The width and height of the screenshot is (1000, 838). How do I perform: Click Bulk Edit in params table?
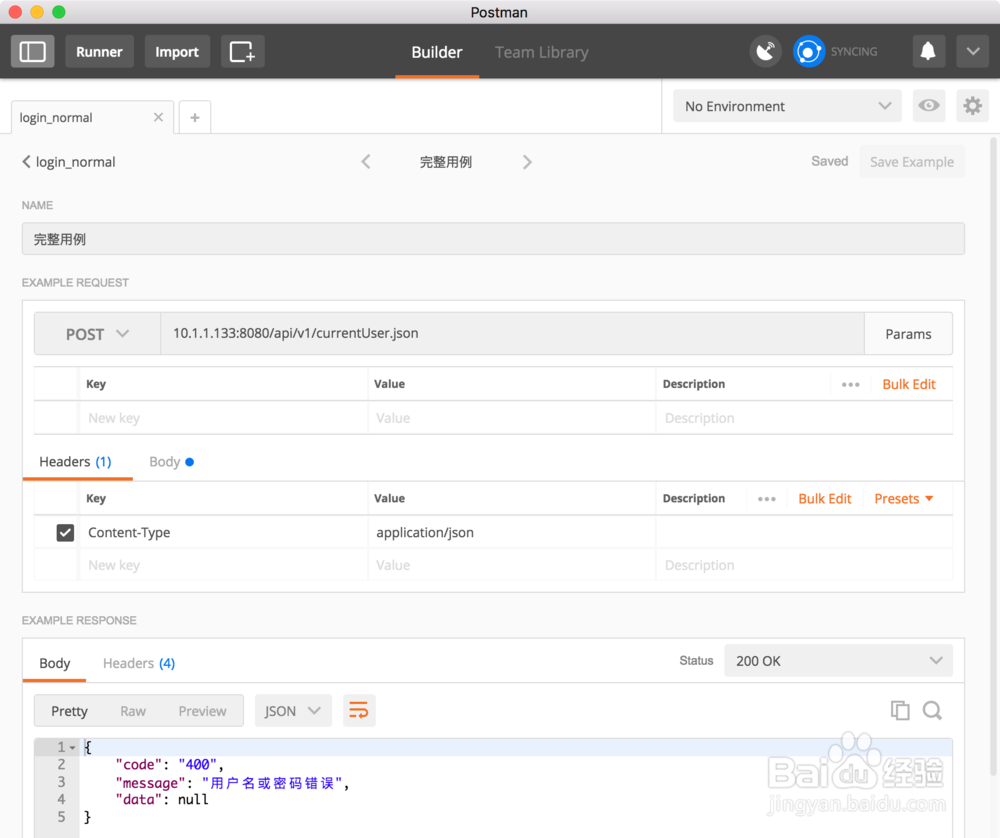(x=909, y=385)
